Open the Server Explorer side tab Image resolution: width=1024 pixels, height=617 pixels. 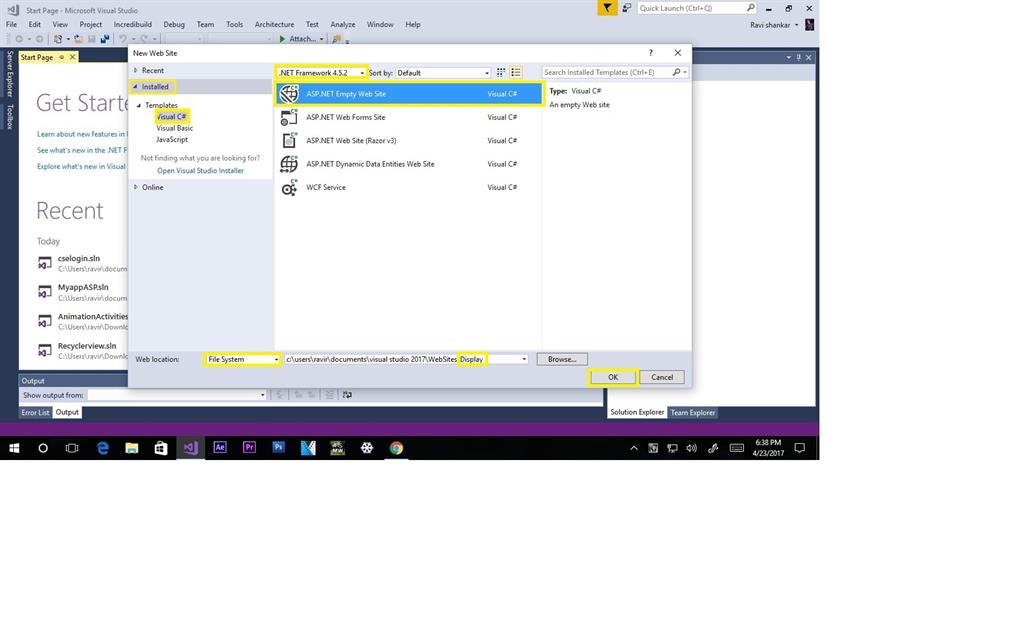click(x=10, y=74)
